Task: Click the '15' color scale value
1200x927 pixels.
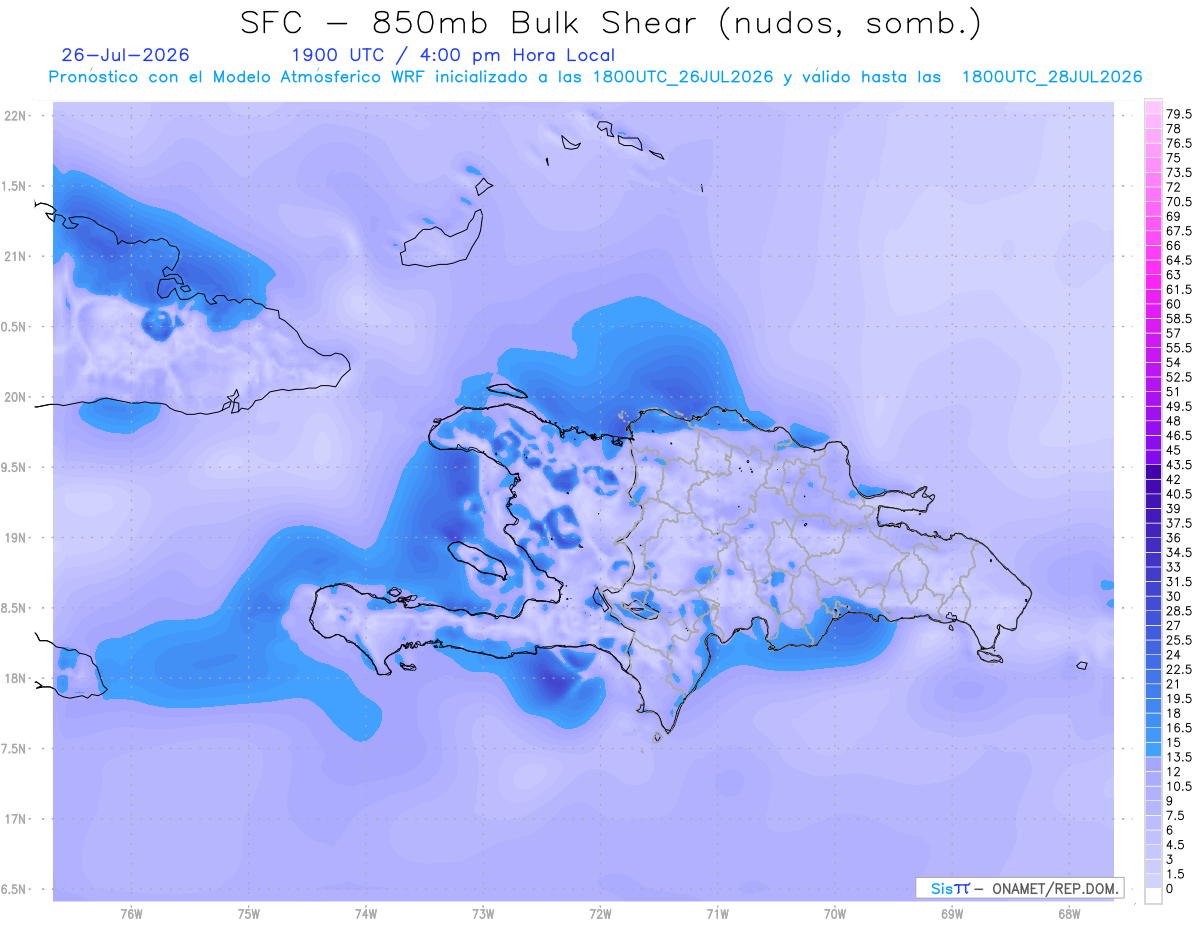Action: pyautogui.click(x=1174, y=742)
